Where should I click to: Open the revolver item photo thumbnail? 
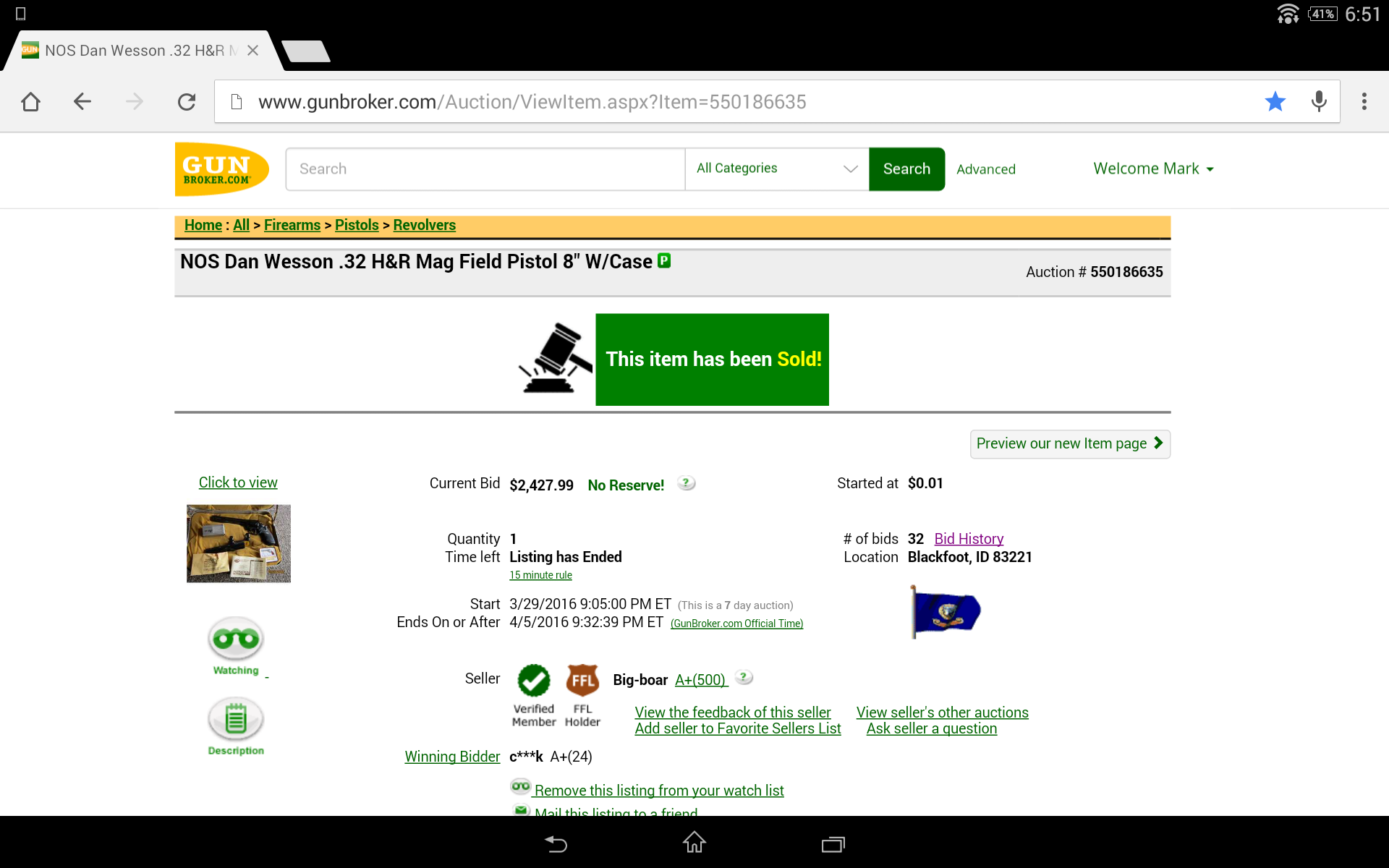pyautogui.click(x=239, y=543)
